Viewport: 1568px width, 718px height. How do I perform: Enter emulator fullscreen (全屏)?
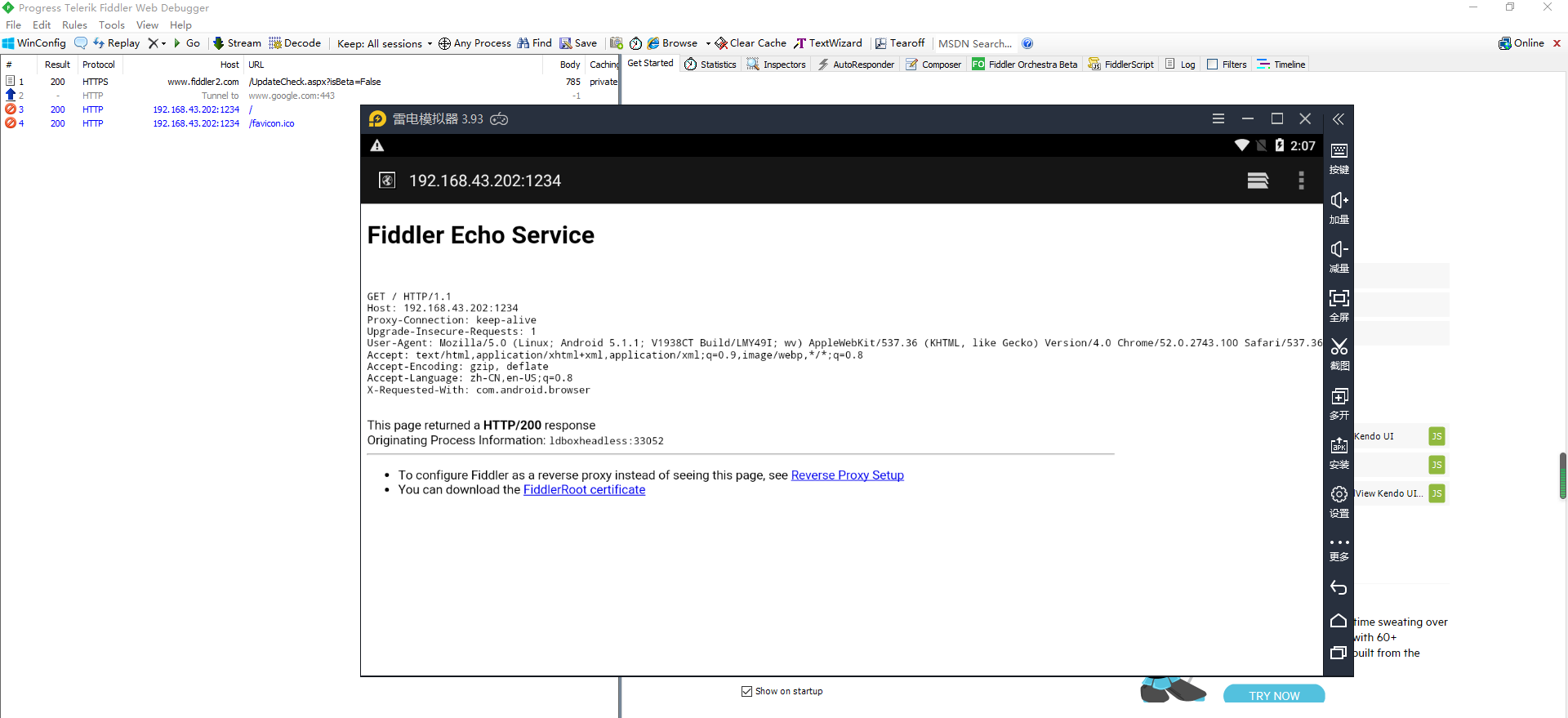pyautogui.click(x=1339, y=305)
